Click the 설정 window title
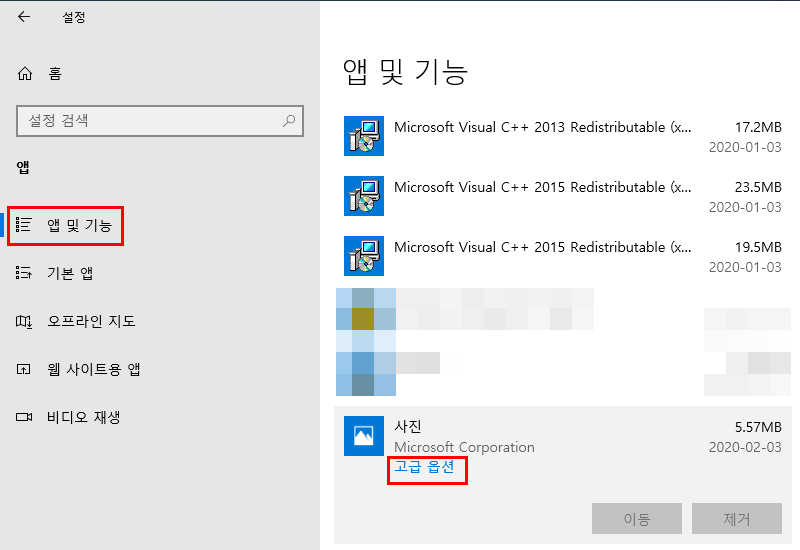The width and height of the screenshot is (800, 550). (74, 17)
